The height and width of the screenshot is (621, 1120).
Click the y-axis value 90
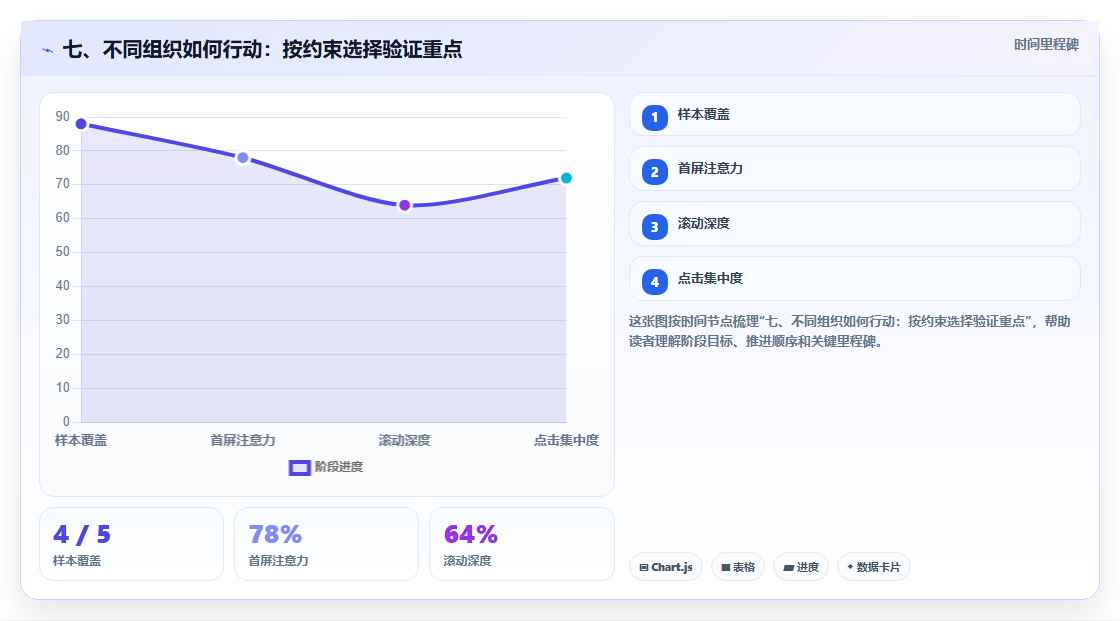click(x=63, y=116)
